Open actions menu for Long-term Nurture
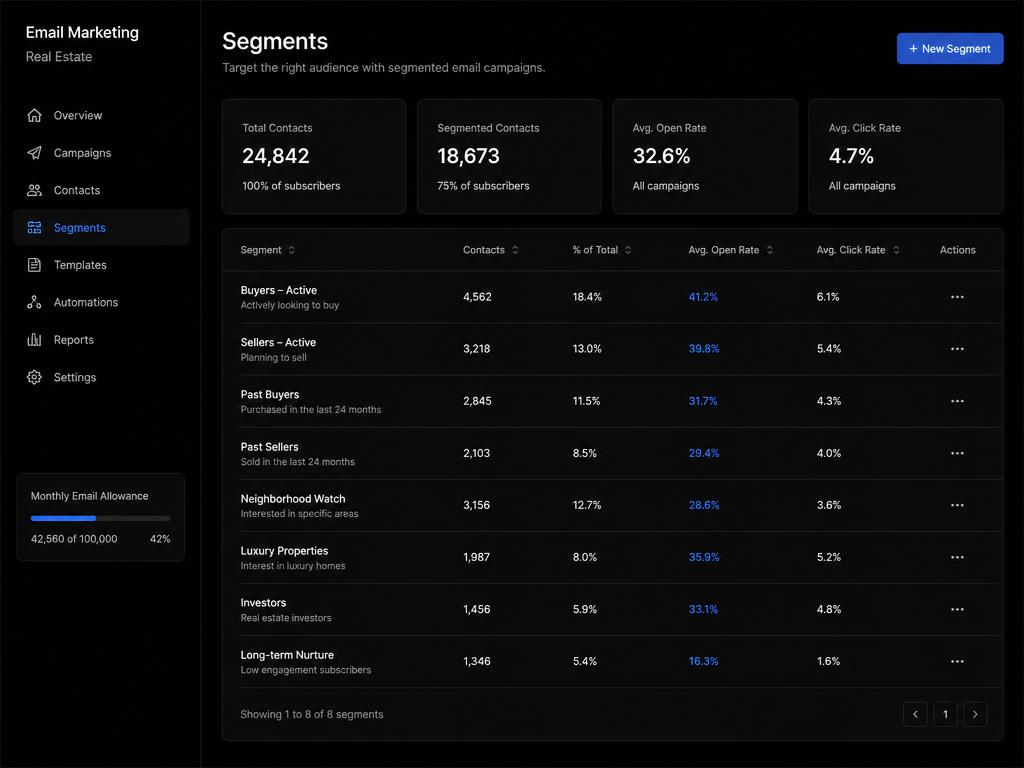 pos(957,661)
